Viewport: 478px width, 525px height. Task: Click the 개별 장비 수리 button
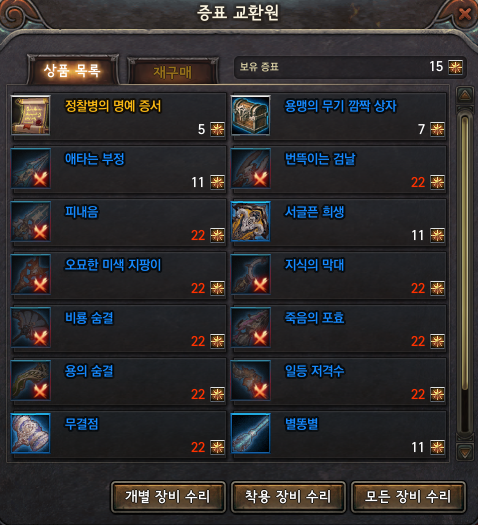tap(168, 497)
